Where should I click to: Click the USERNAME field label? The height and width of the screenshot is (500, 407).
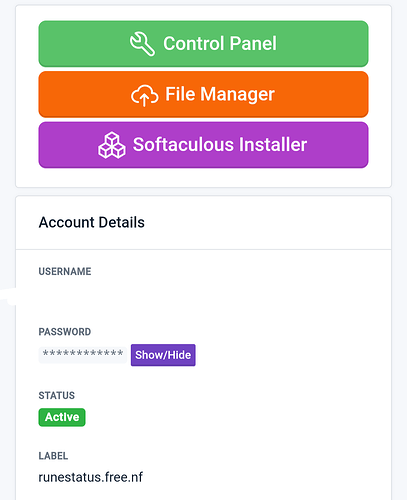pyautogui.click(x=65, y=271)
